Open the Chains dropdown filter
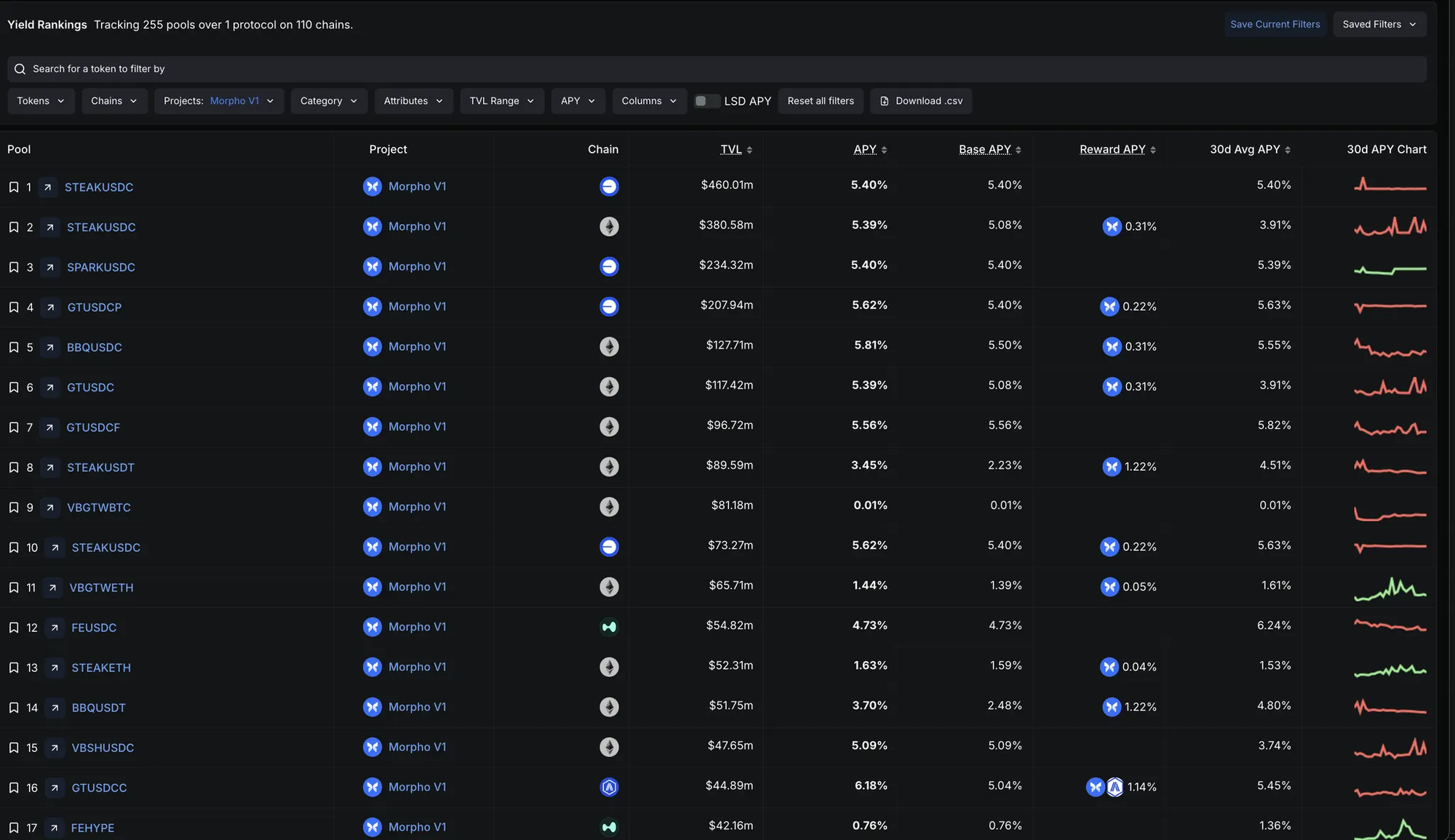 coord(113,101)
